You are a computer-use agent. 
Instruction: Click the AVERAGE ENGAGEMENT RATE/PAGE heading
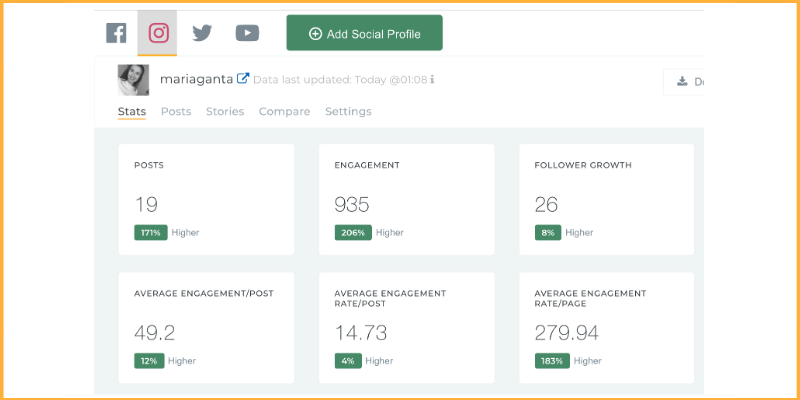pos(590,298)
